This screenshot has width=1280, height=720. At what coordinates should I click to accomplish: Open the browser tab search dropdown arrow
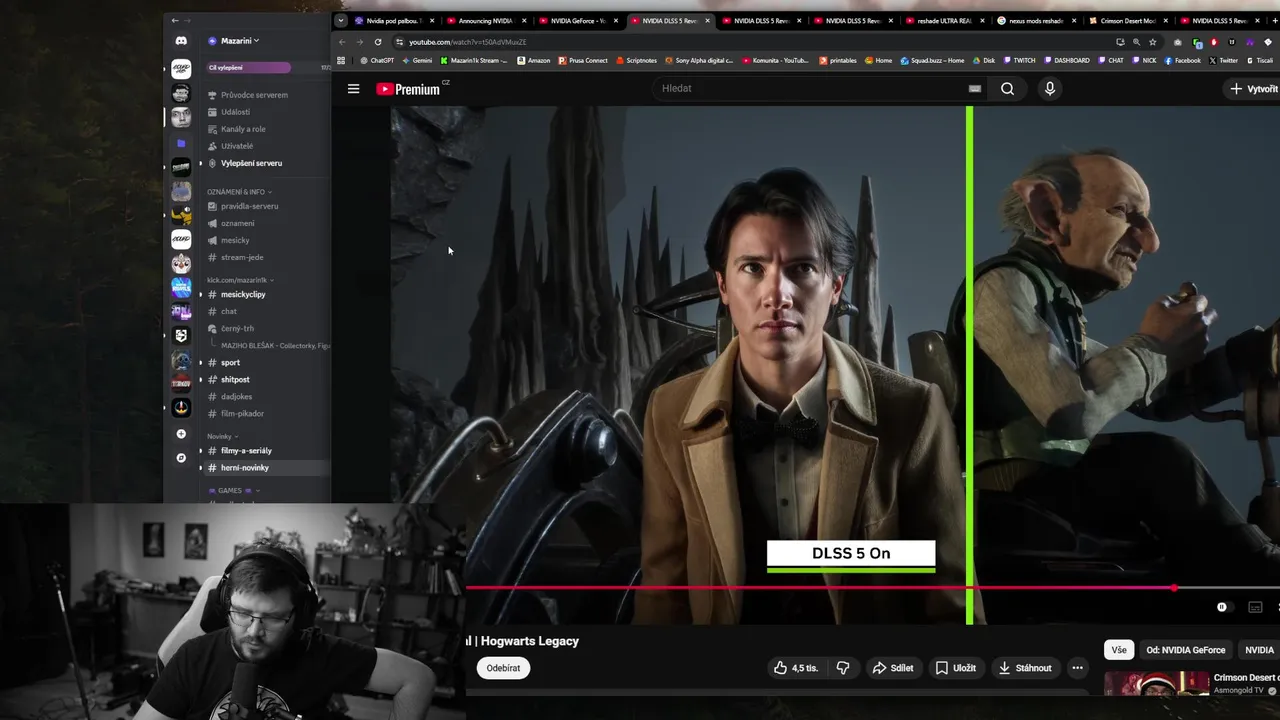pyautogui.click(x=341, y=20)
